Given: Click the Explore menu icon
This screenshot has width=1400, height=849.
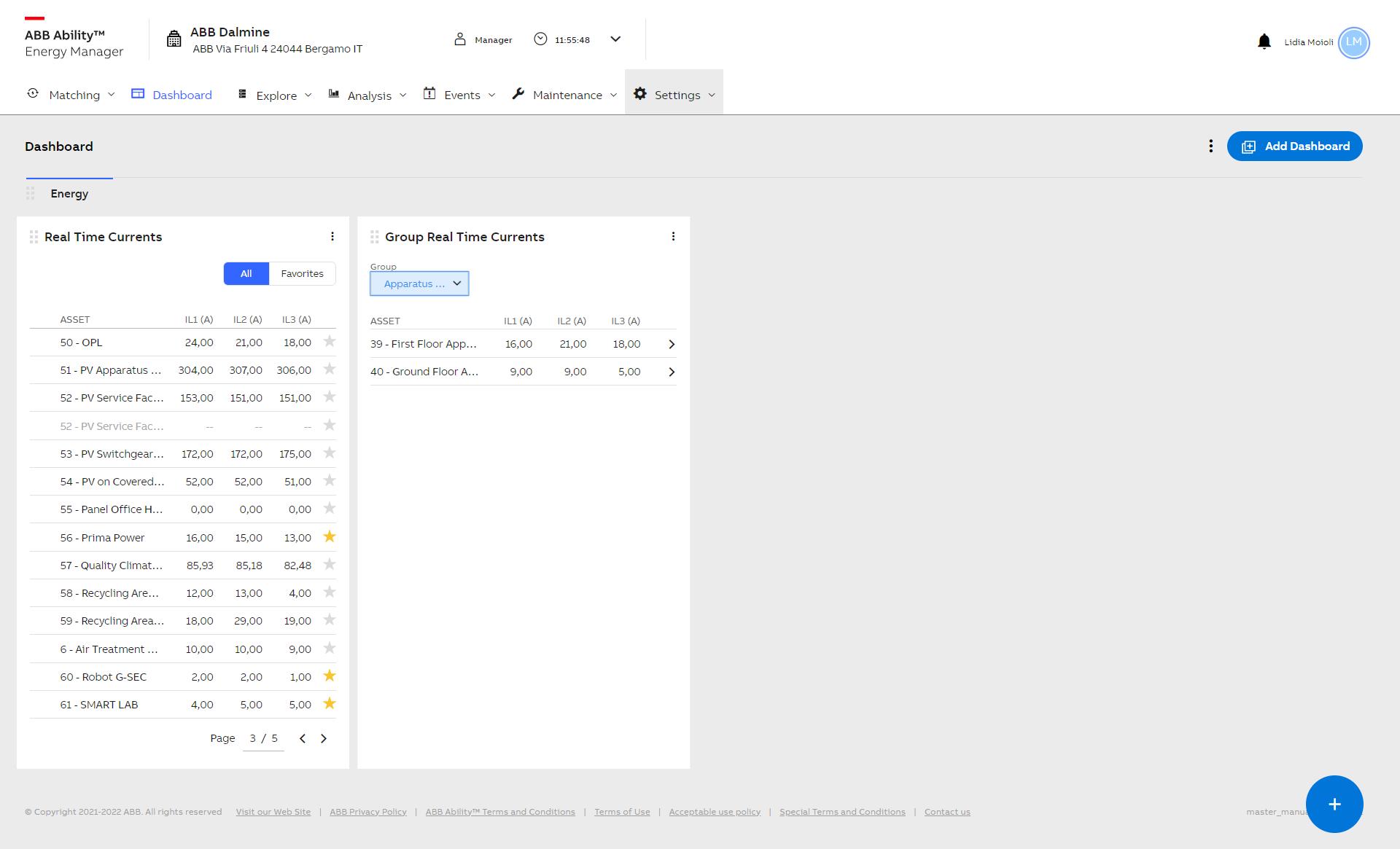Looking at the screenshot, I should click(x=242, y=94).
